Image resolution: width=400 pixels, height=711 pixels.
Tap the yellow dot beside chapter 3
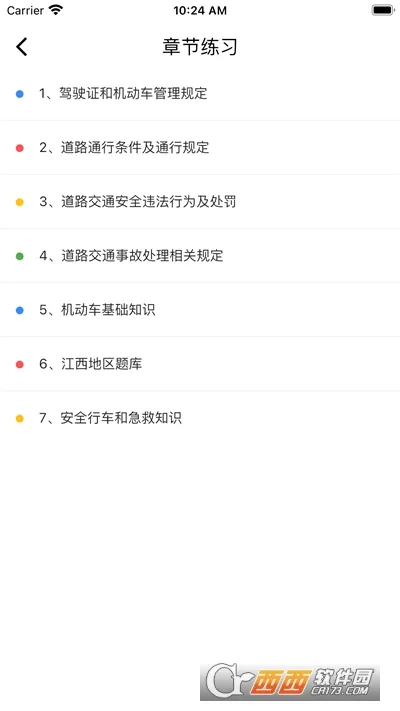coord(20,202)
